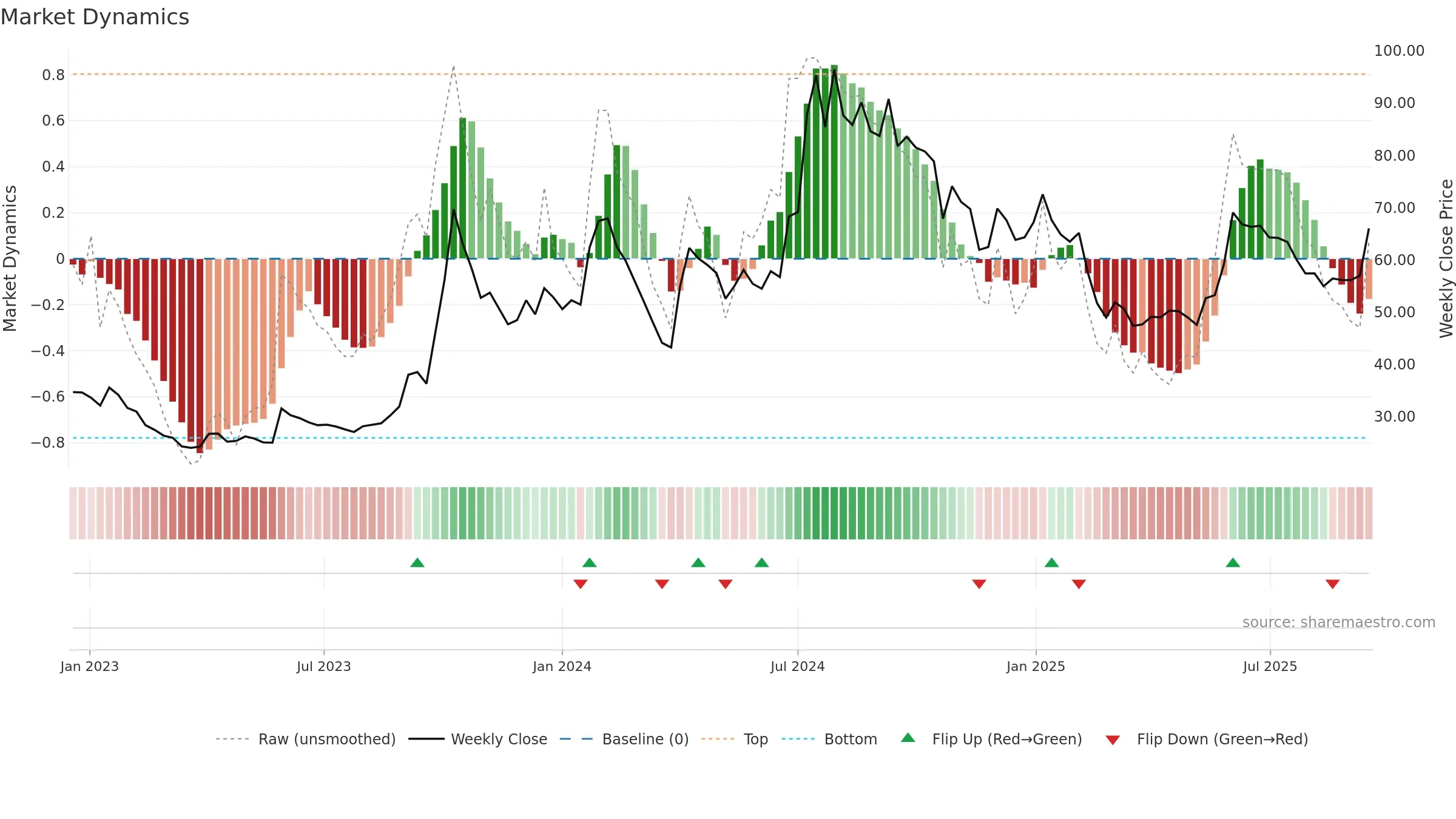Click the −0.4 left axis tick label
Viewport: 1456px width, 819px height.
coord(48,351)
